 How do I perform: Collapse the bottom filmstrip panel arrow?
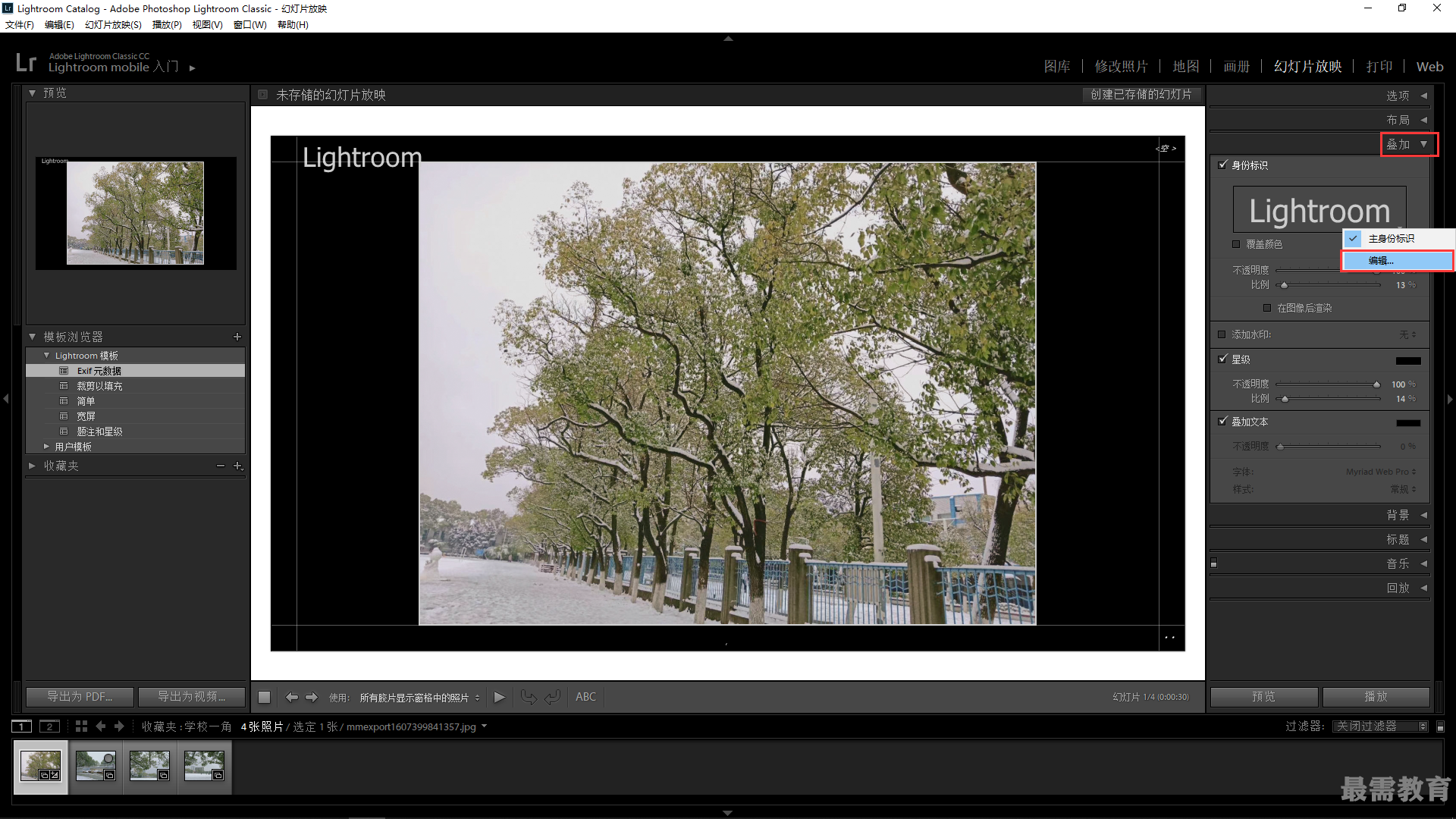pyautogui.click(x=728, y=812)
